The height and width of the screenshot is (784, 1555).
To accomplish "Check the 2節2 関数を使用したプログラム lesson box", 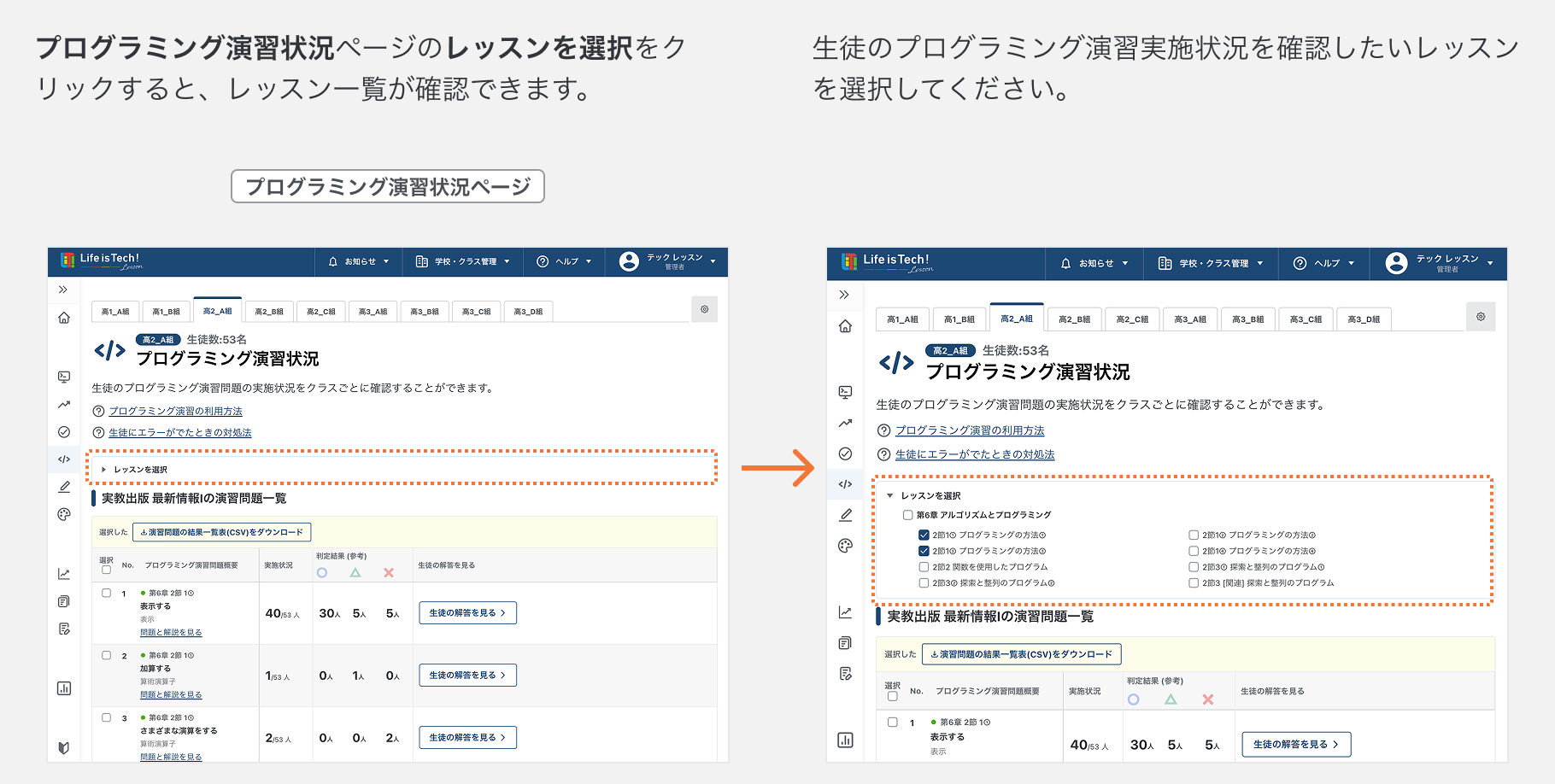I will tap(924, 567).
